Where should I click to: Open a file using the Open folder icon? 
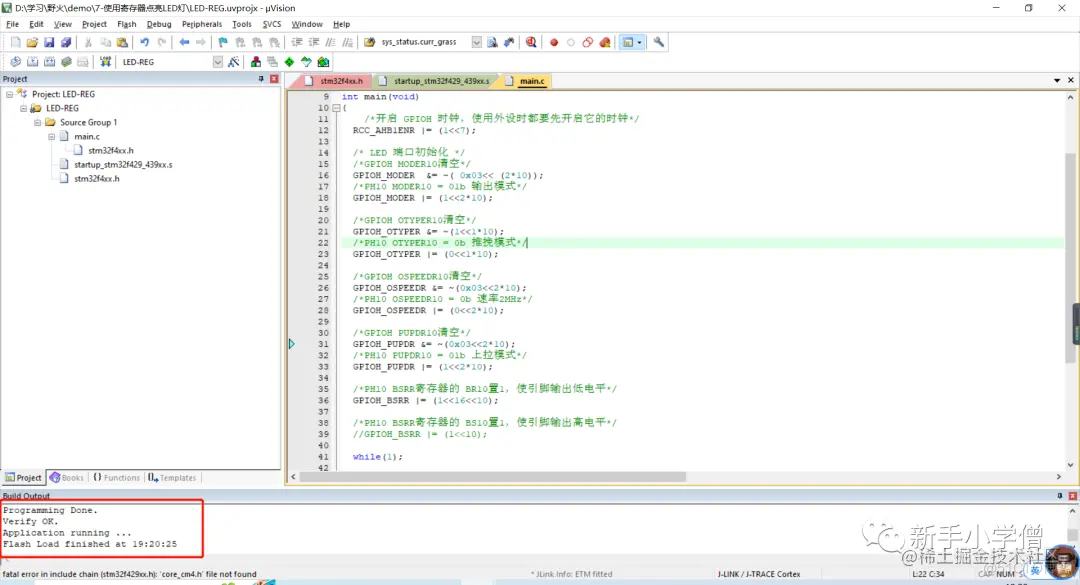(32, 42)
